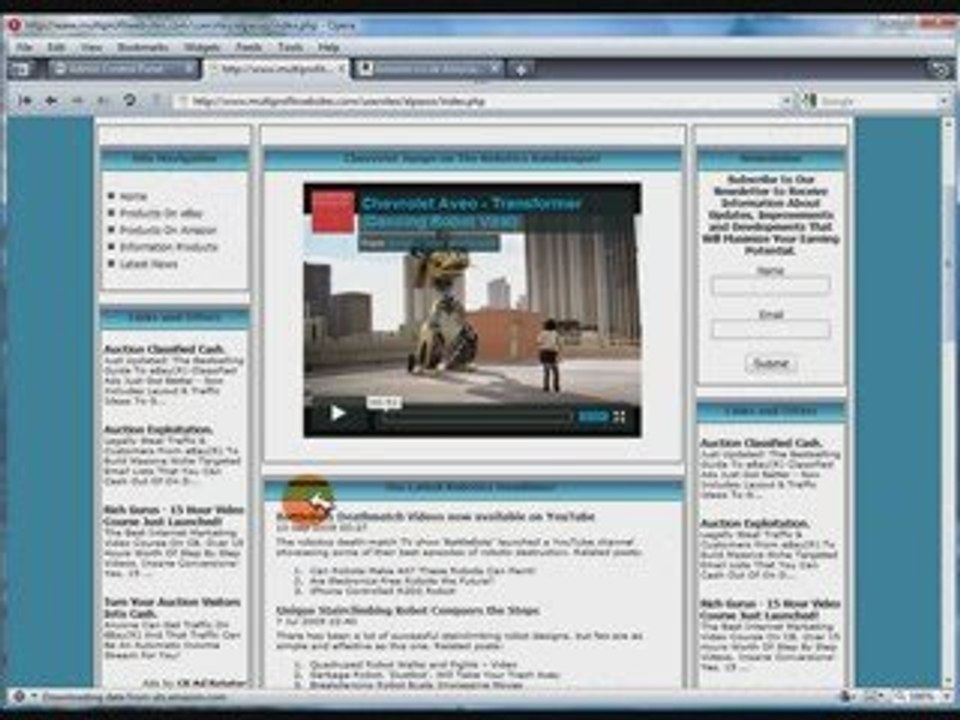This screenshot has width=960, height=720.
Task: Open the Feeds menu
Action: coord(248,47)
